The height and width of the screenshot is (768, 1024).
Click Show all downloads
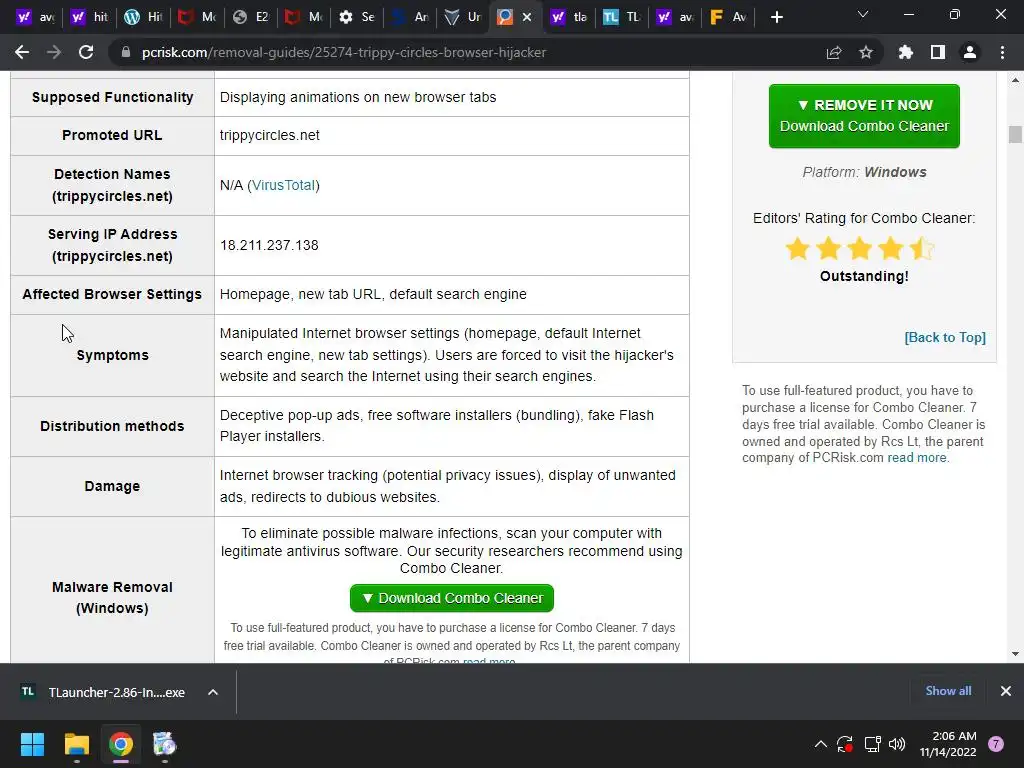tap(948, 691)
